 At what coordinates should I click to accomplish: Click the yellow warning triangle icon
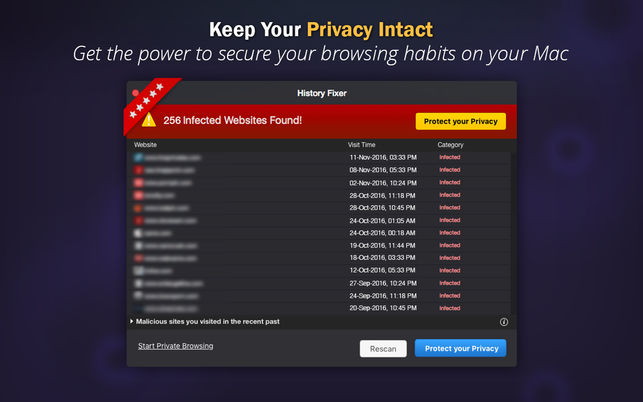pyautogui.click(x=149, y=120)
